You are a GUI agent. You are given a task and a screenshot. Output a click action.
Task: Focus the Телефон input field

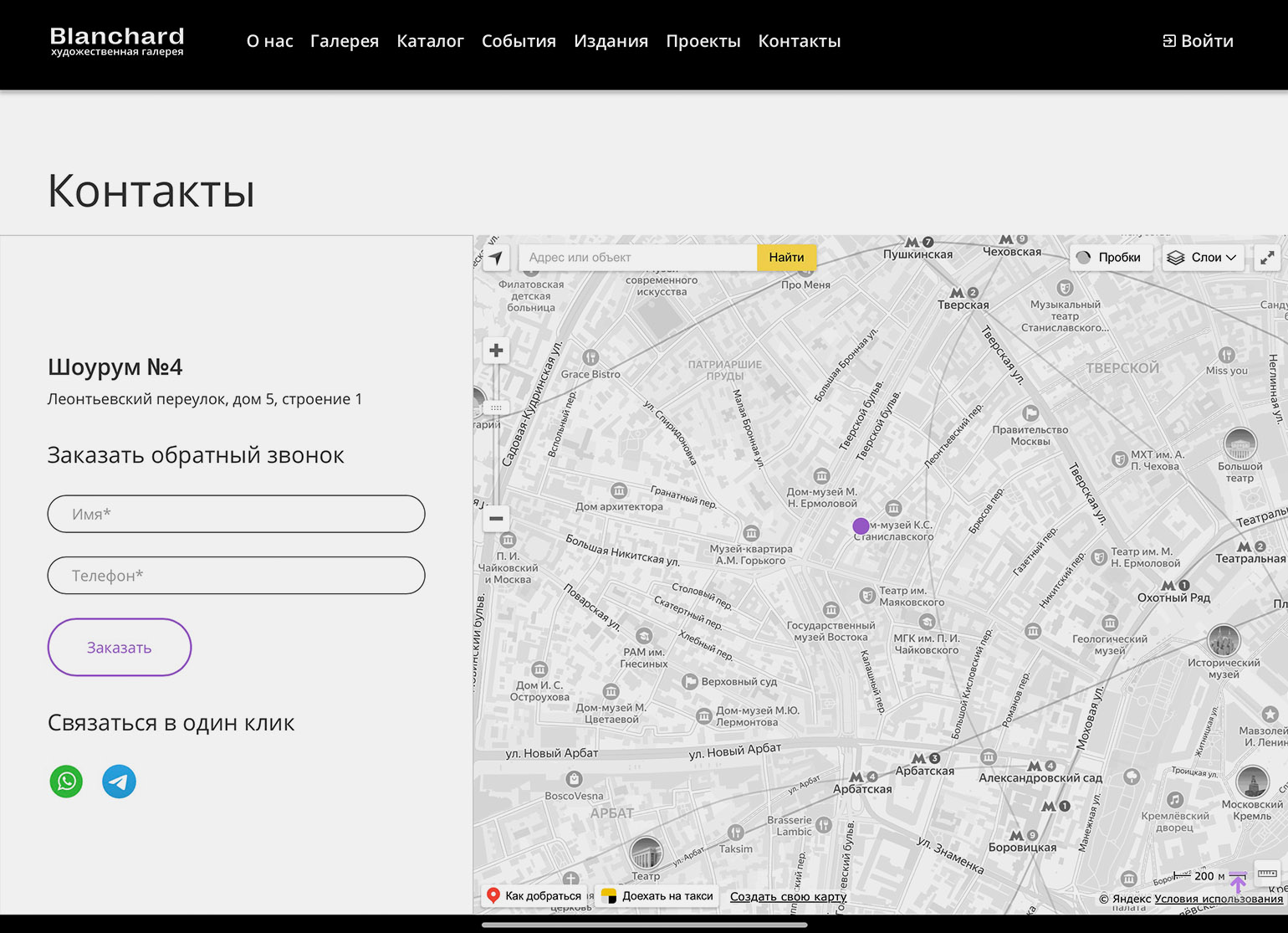(236, 576)
